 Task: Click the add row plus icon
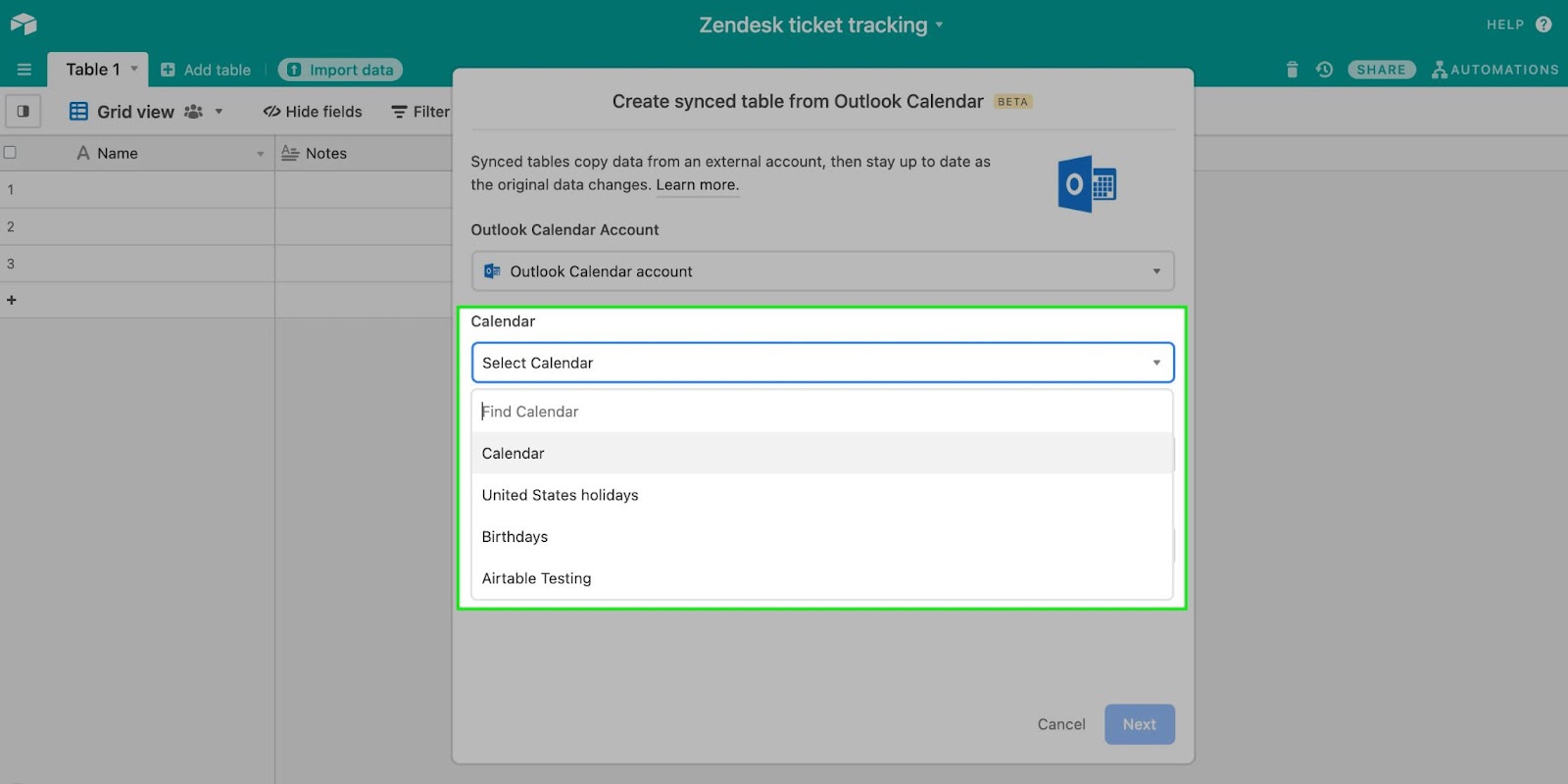click(x=12, y=300)
